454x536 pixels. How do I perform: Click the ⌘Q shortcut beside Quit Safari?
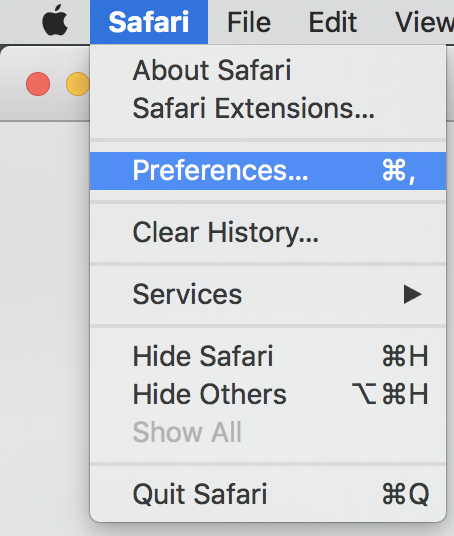pos(405,494)
